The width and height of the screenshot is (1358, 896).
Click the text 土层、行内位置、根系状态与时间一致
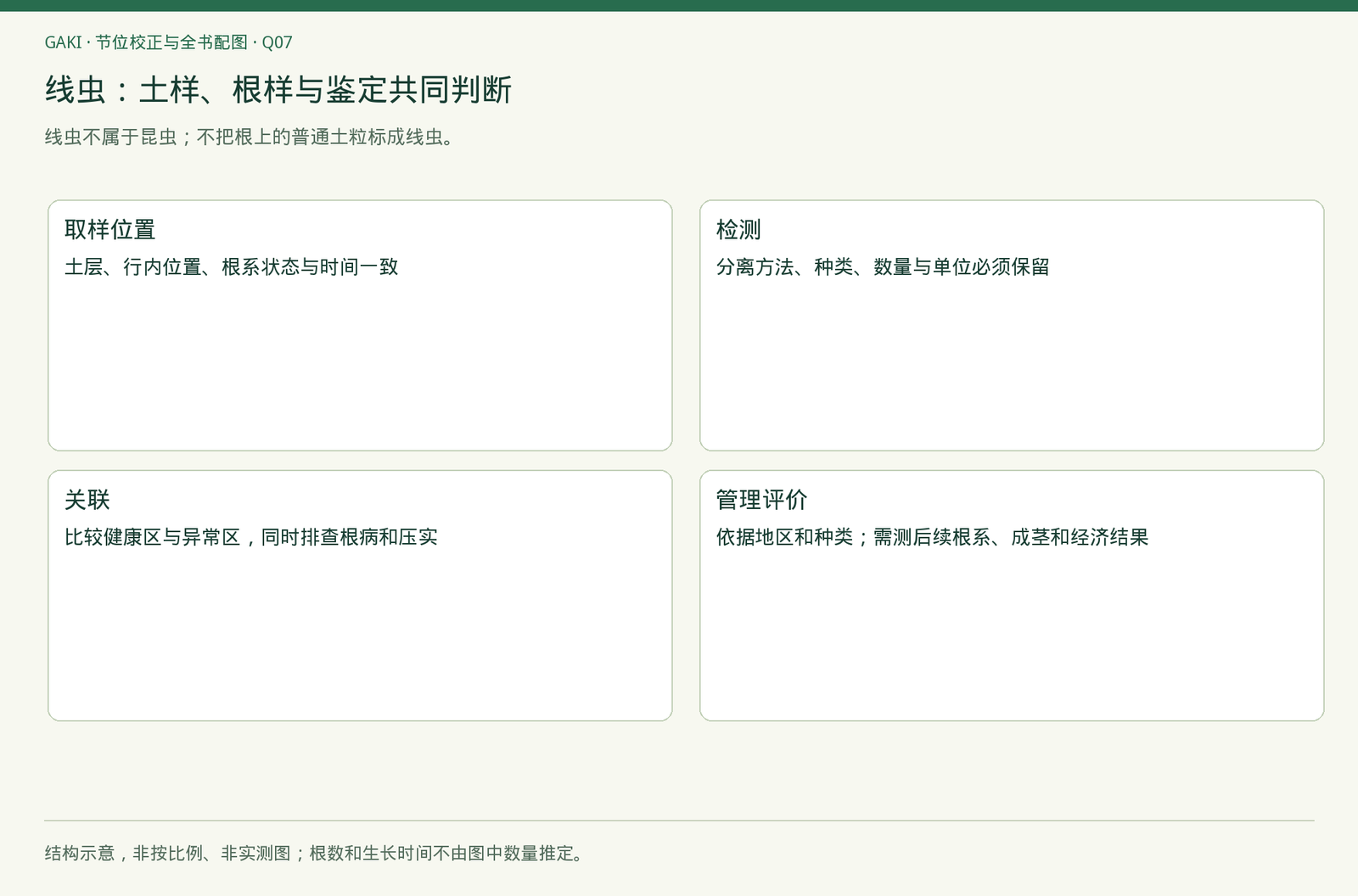click(232, 267)
